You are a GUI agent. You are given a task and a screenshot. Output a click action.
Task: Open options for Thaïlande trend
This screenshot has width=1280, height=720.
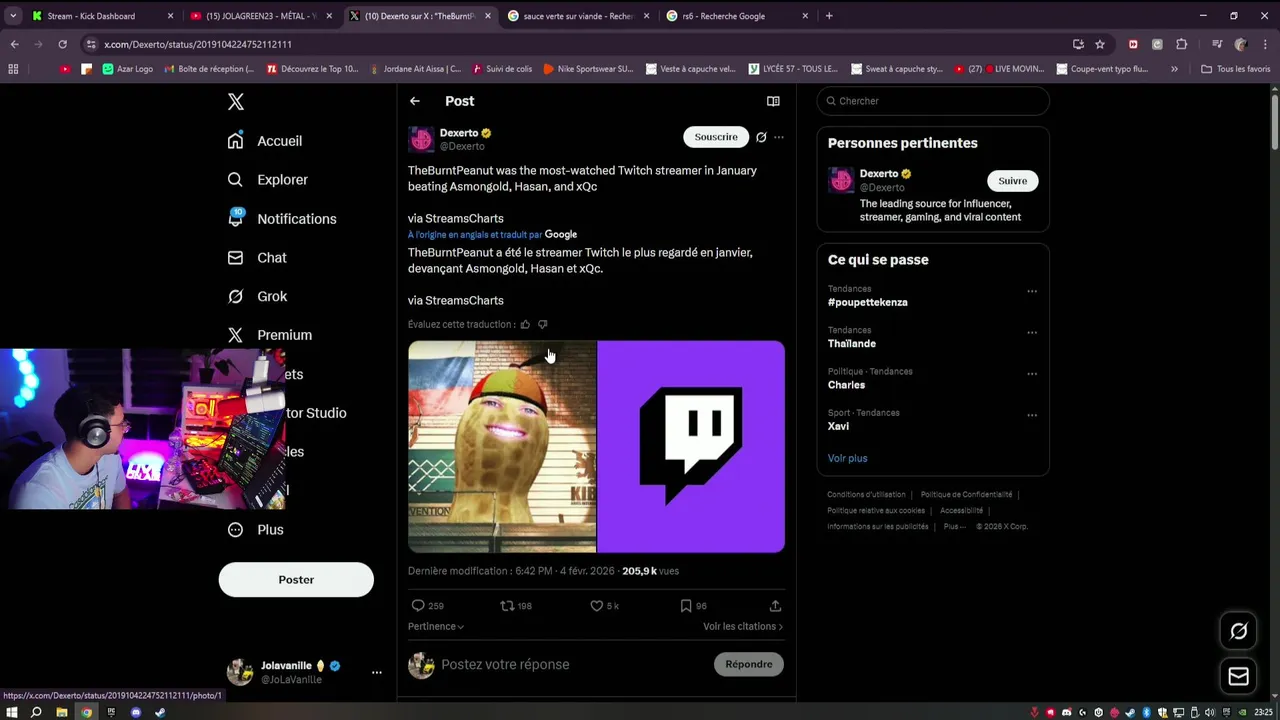pos(1032,333)
